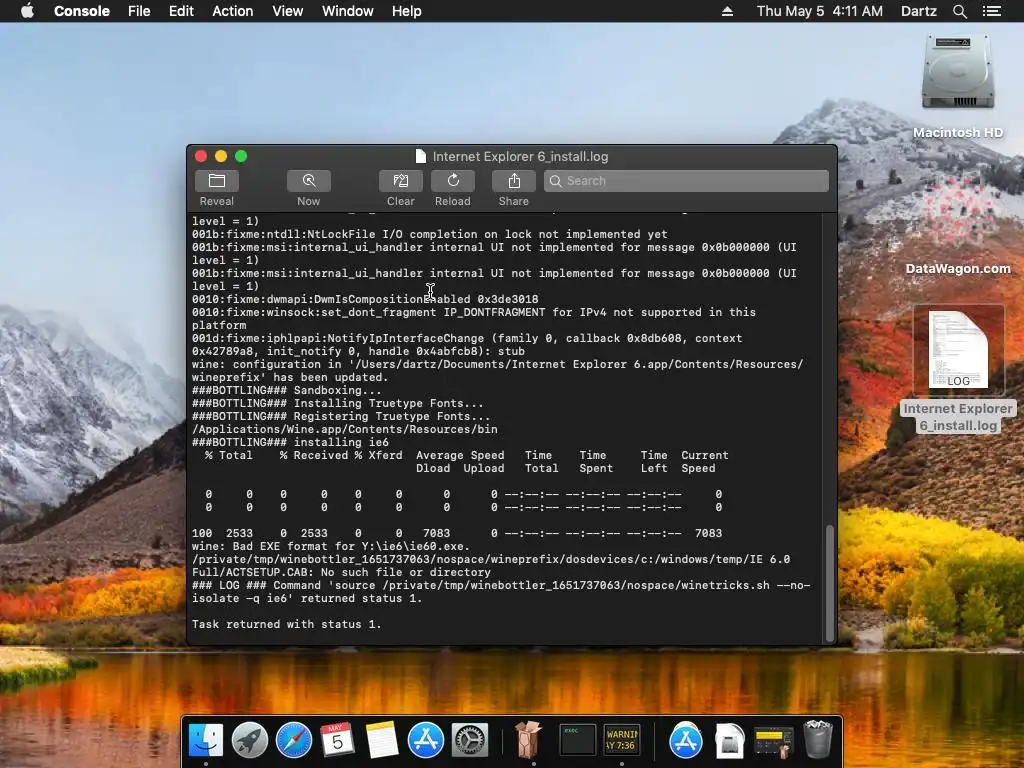Open Finder from the Dock
Image resolution: width=1024 pixels, height=768 pixels.
tap(206, 741)
